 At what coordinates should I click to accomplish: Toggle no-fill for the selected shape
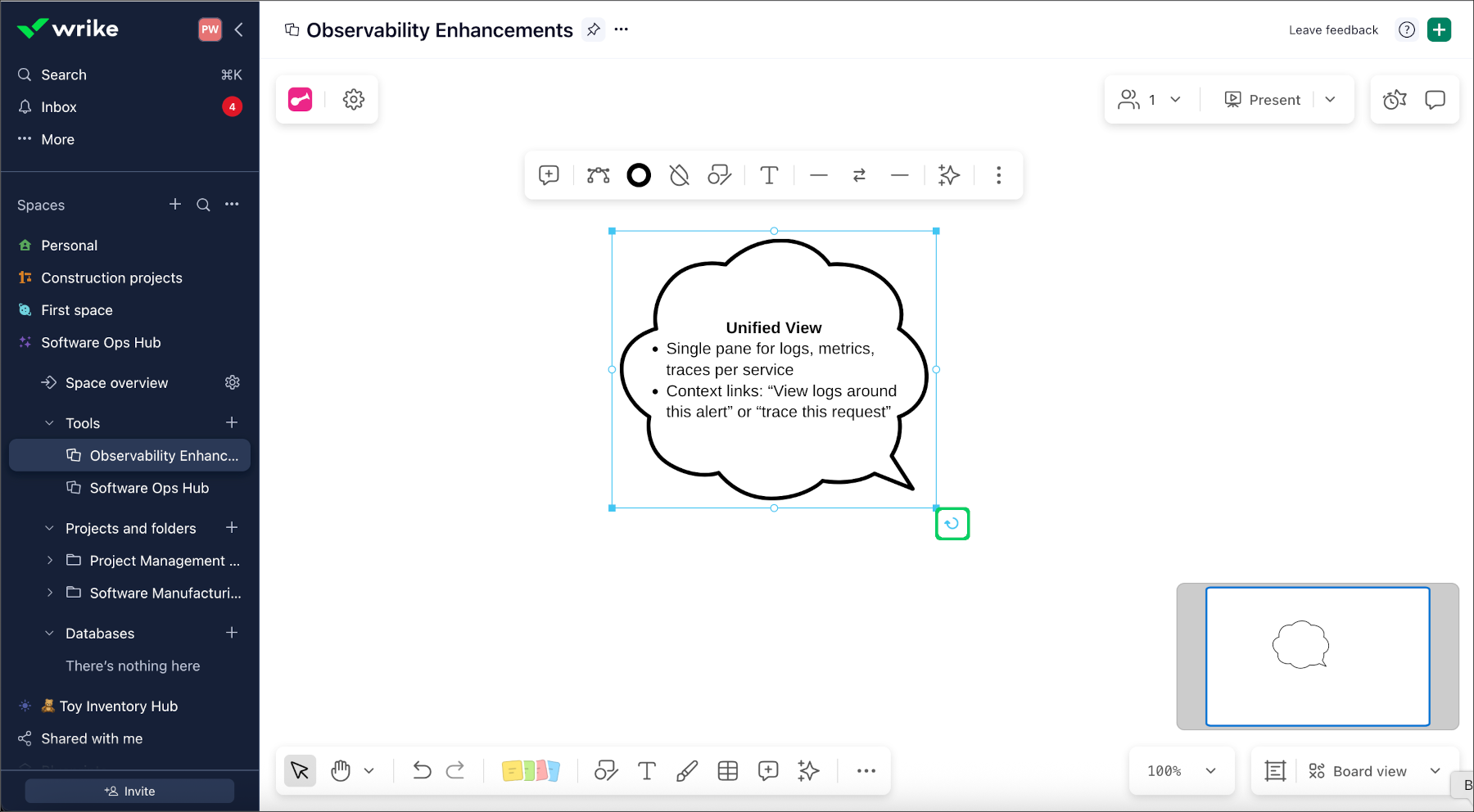[679, 174]
